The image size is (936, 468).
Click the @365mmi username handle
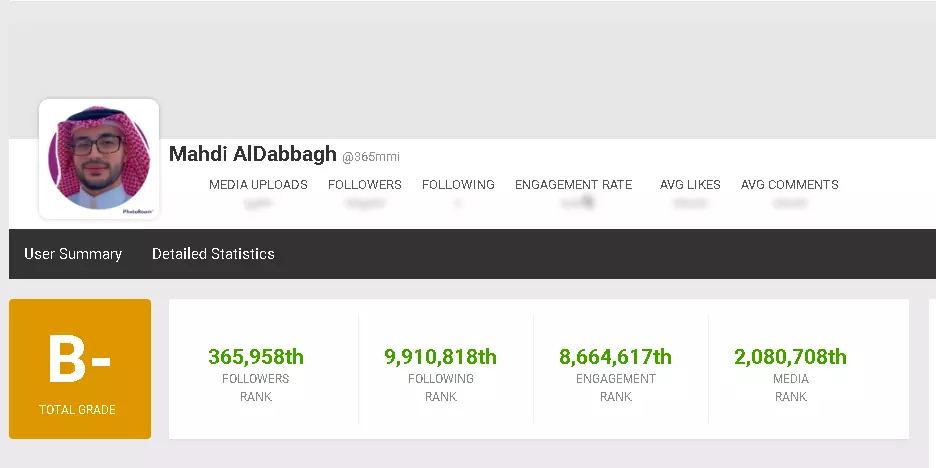[x=371, y=157]
